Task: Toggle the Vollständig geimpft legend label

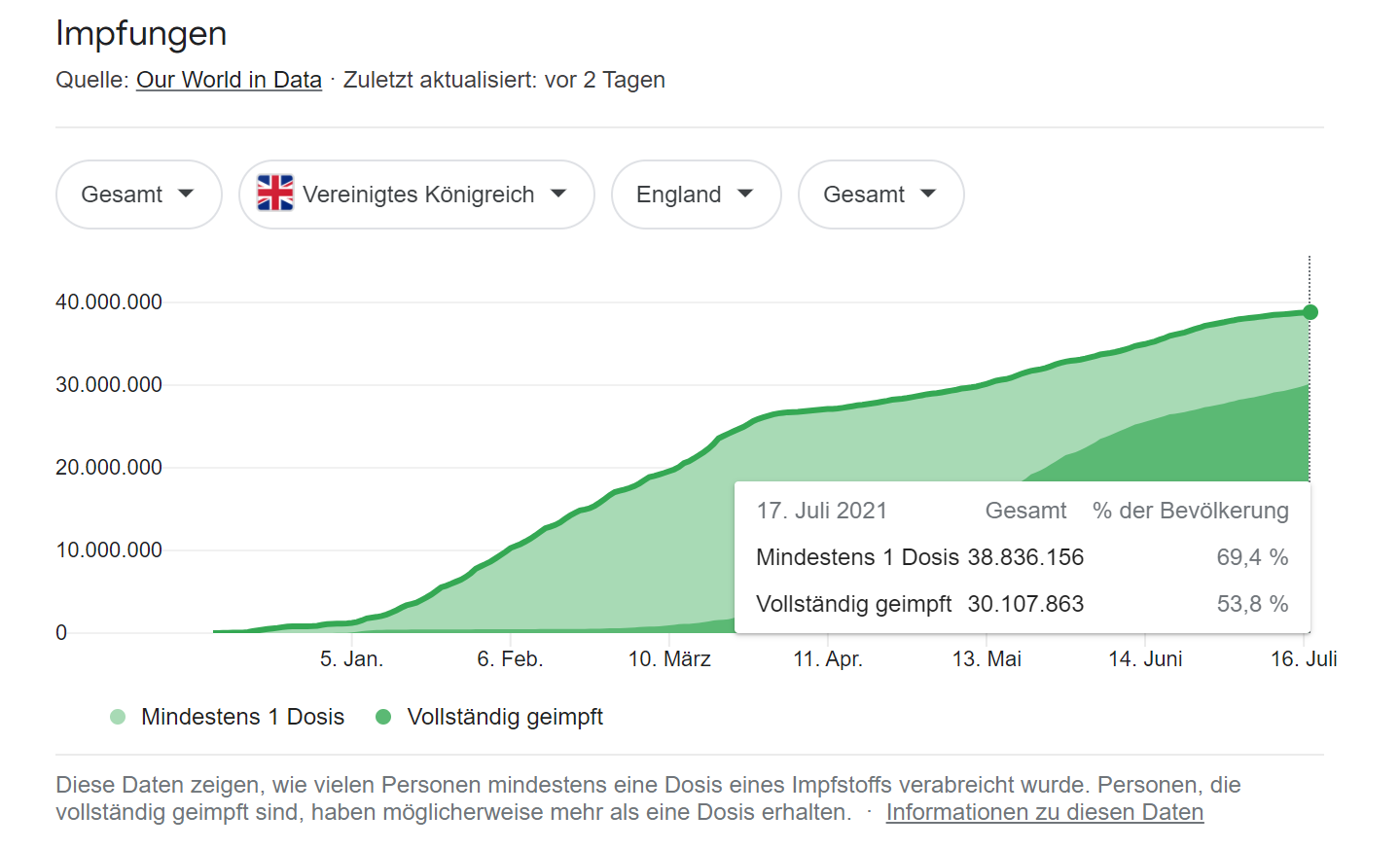Action: tap(505, 717)
